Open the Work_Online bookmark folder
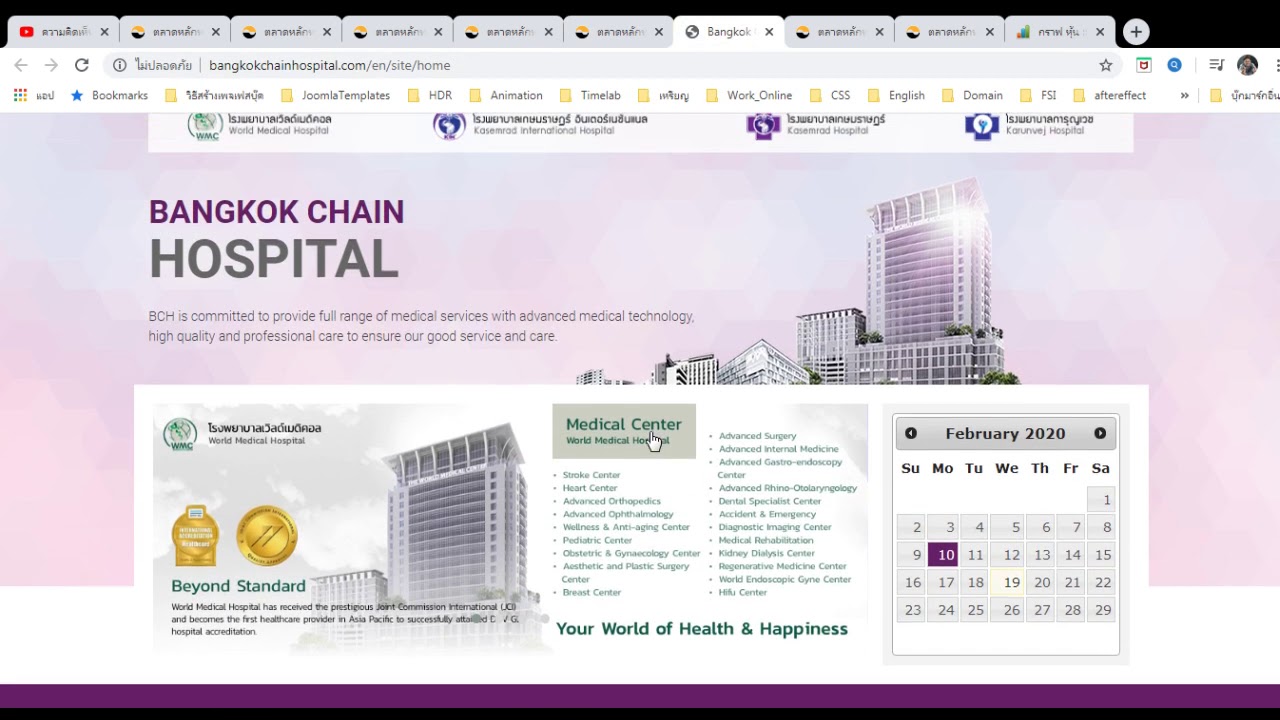Screen dimensions: 1280x720 tap(749, 95)
